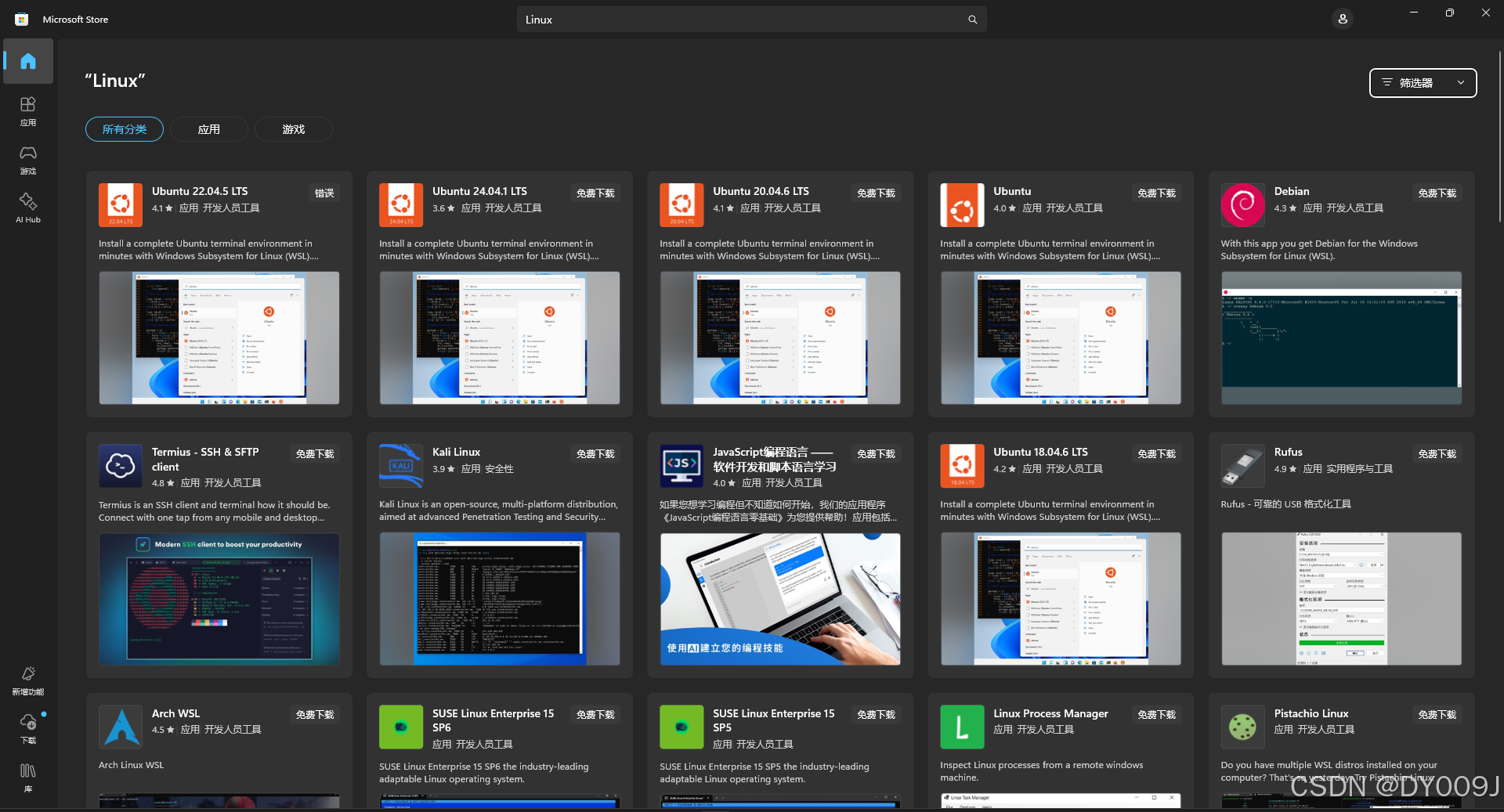The width and height of the screenshot is (1504, 812).
Task: Open the JavaScript app laptop thumbnail
Action: [780, 599]
